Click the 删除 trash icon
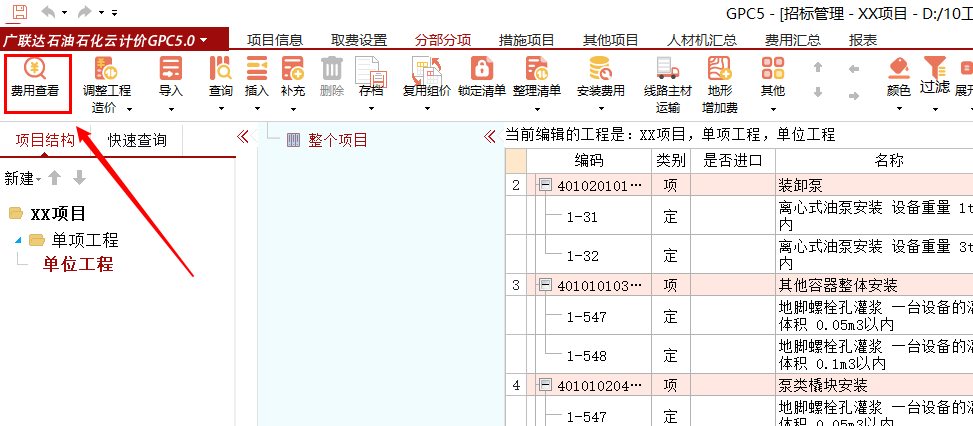Viewport: 973px width, 426px height. (x=332, y=68)
